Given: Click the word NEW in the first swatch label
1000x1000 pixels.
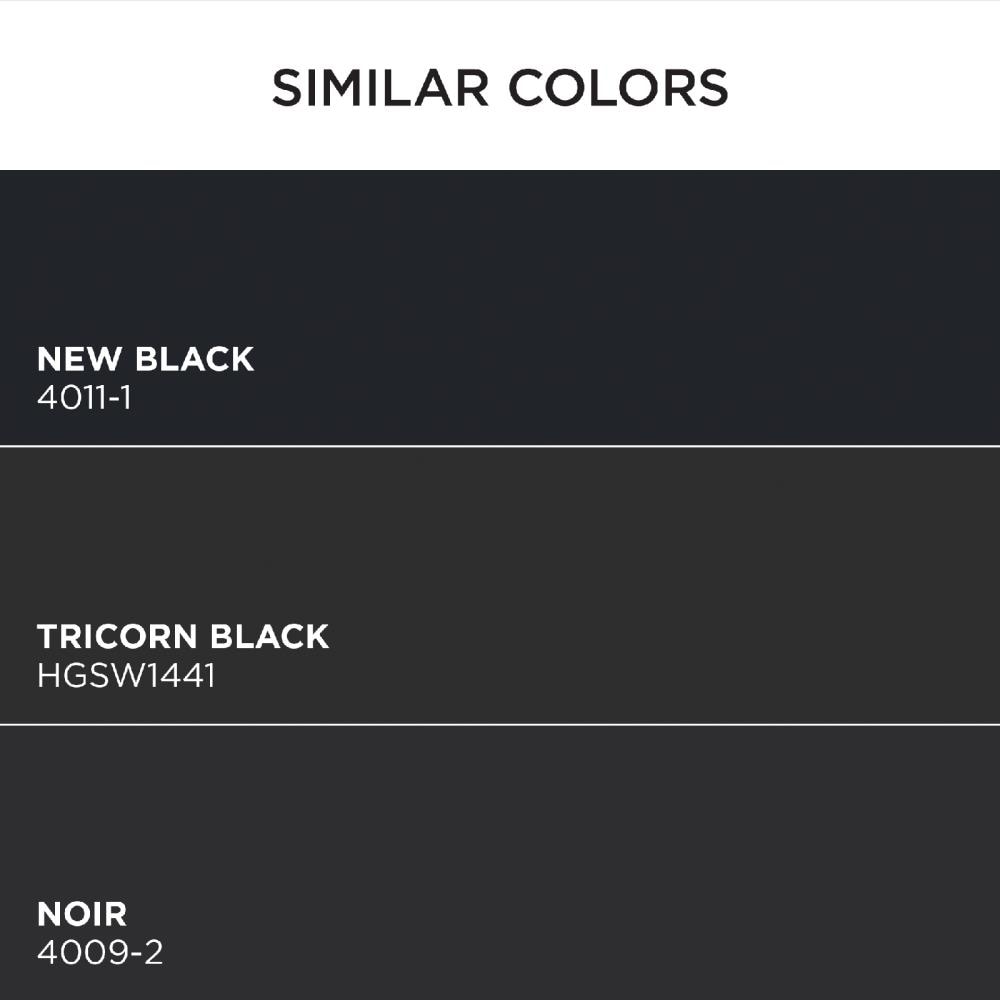Looking at the screenshot, I should [x=79, y=359].
